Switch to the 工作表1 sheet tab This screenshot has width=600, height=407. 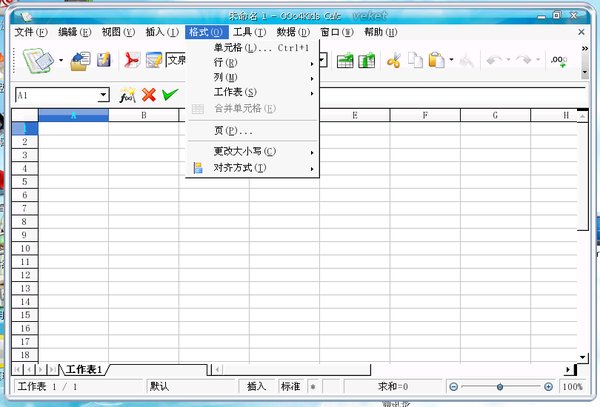pos(83,370)
